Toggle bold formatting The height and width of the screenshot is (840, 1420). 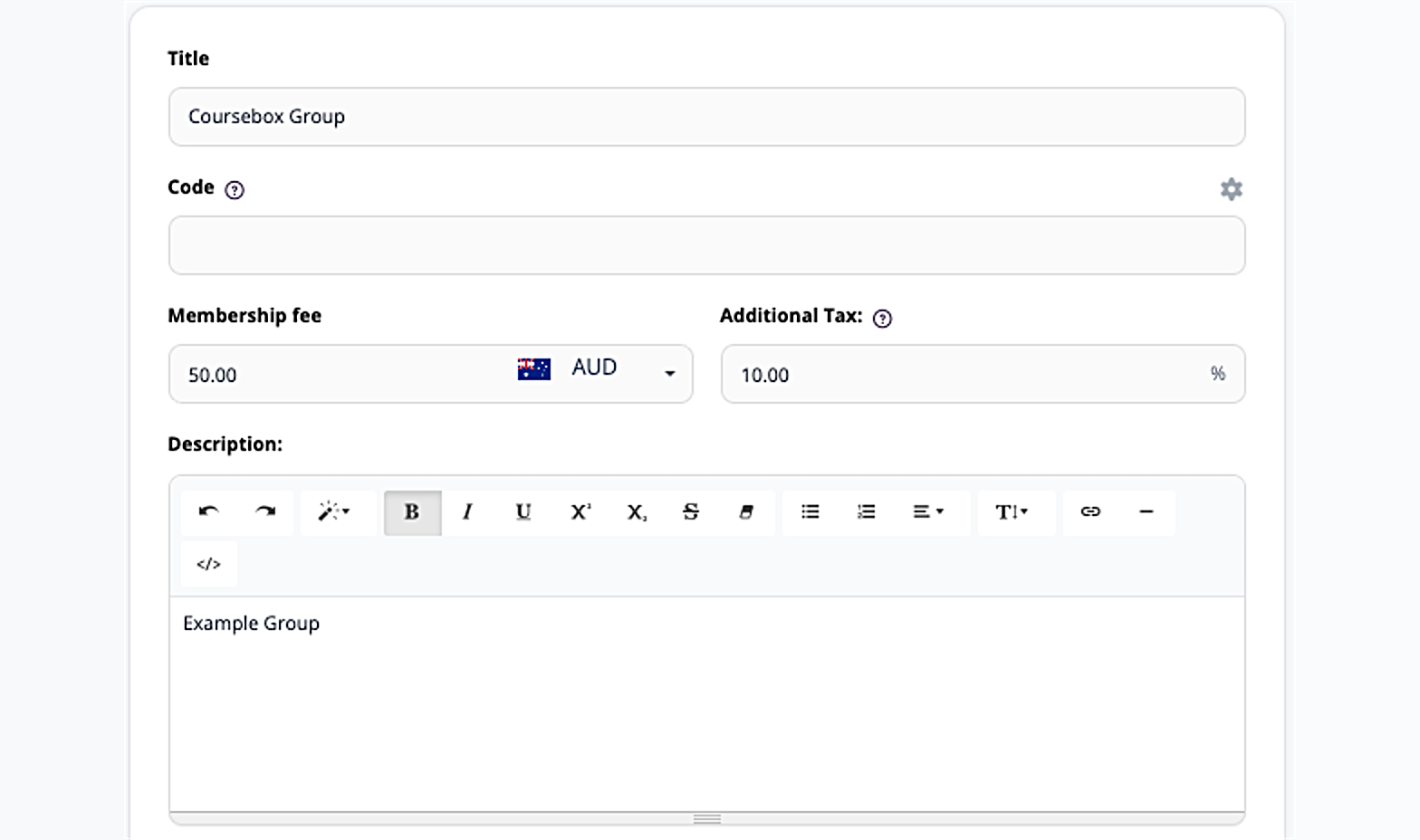coord(412,512)
